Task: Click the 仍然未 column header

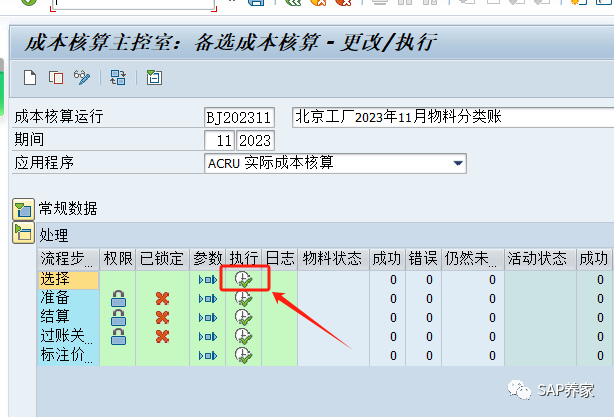Action: (x=473, y=259)
